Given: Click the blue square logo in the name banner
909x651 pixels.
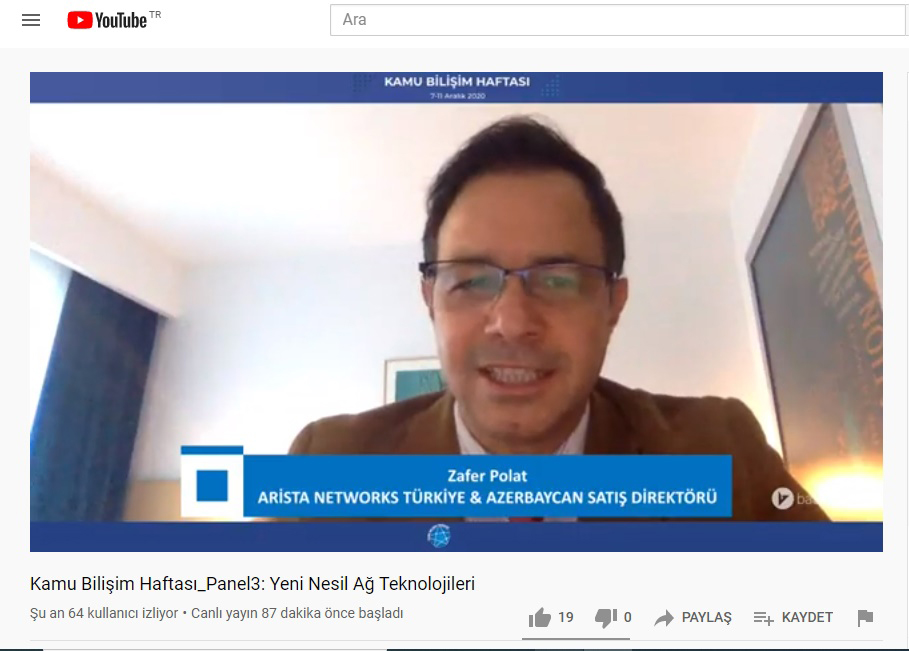Looking at the screenshot, I should pos(212,483).
